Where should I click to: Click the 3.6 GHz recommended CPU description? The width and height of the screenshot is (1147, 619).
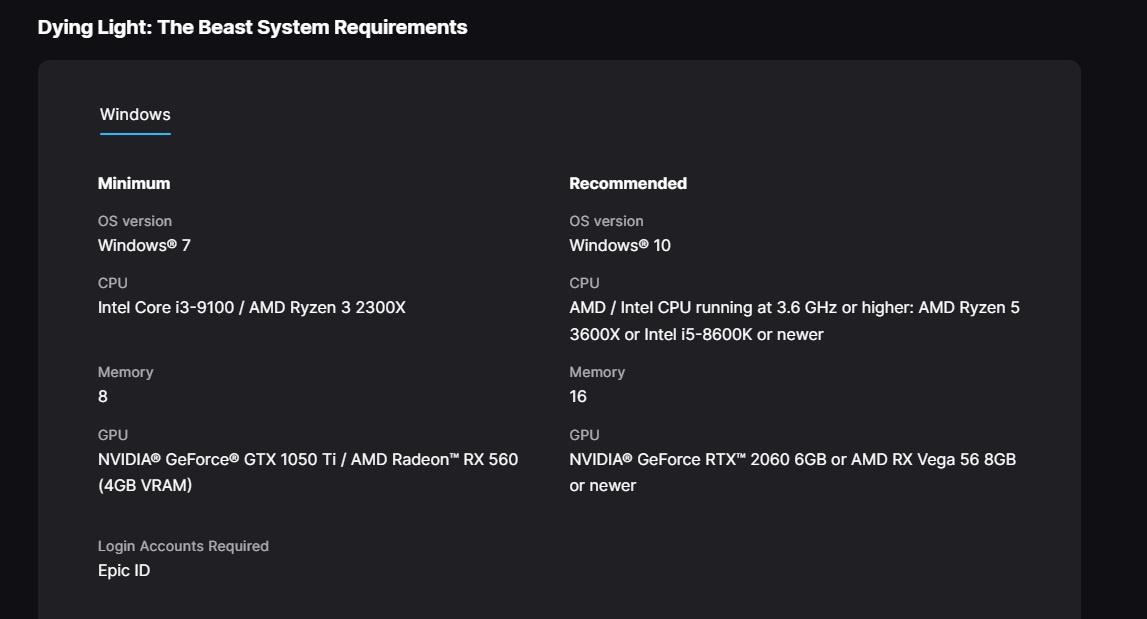point(794,320)
